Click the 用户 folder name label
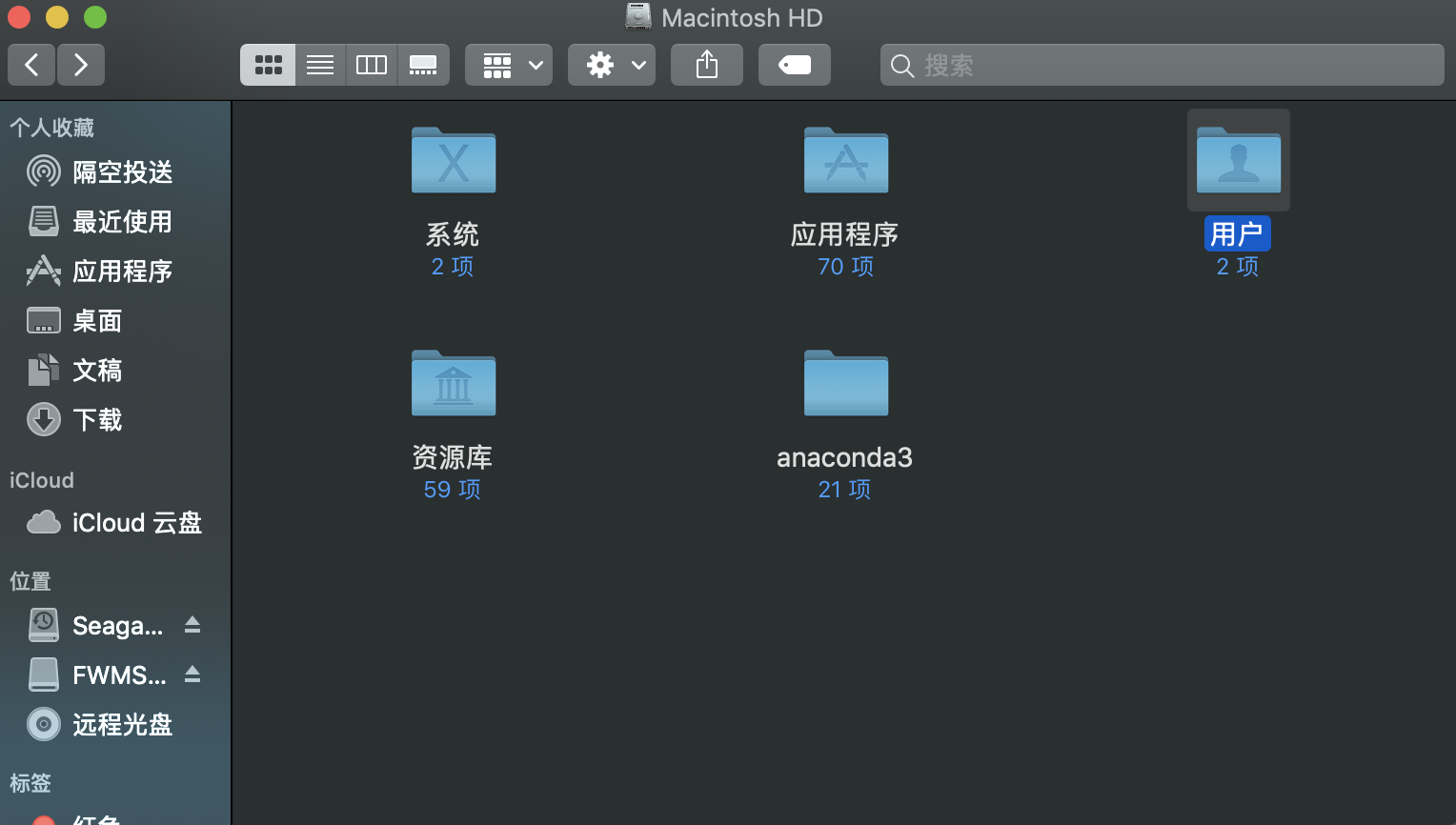 click(1237, 233)
